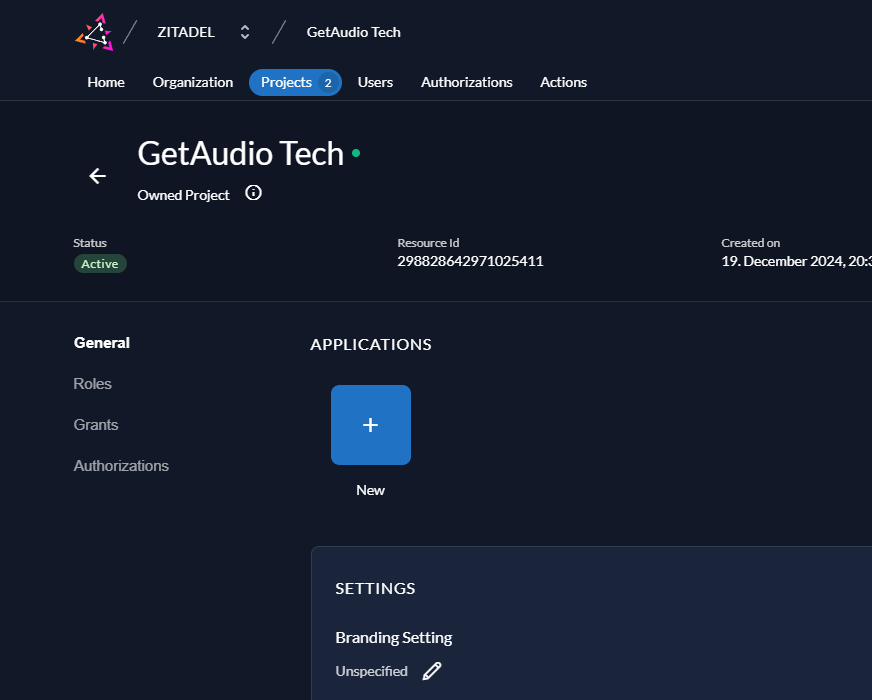Screen dimensions: 872x700
Task: Open the Home tab
Action: point(106,82)
